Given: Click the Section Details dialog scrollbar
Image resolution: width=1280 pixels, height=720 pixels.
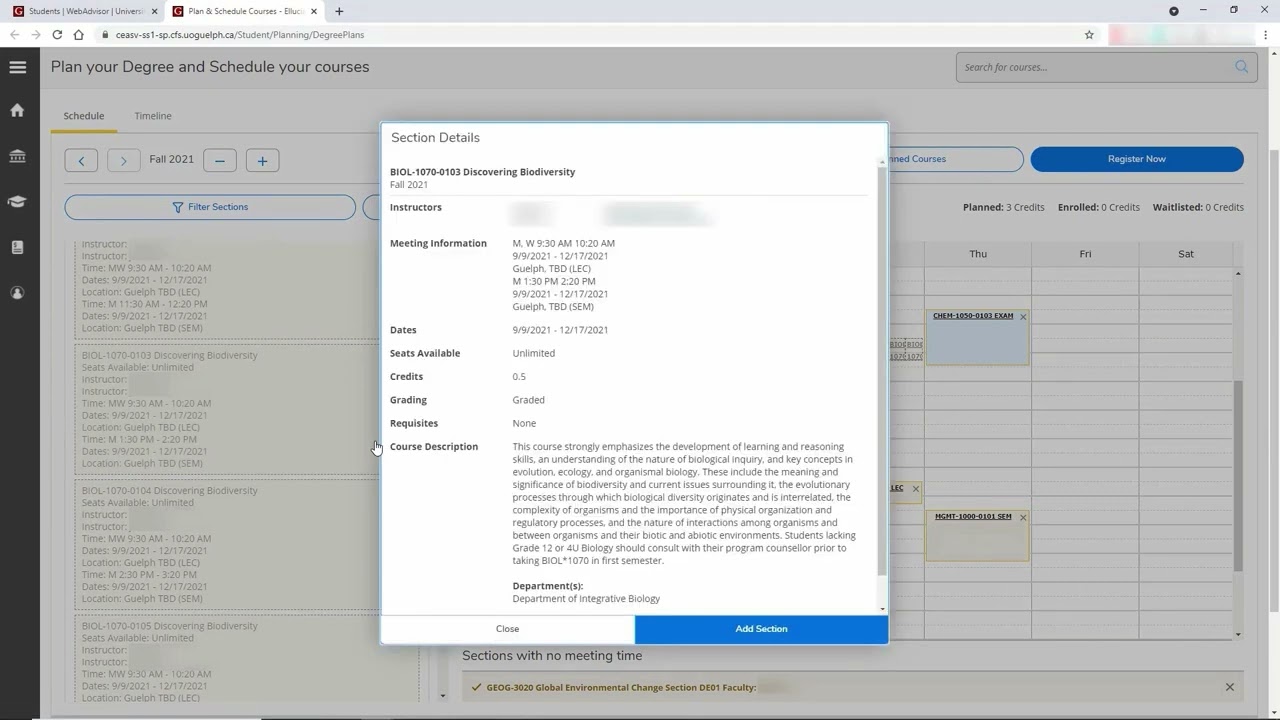Looking at the screenshot, I should (x=882, y=370).
